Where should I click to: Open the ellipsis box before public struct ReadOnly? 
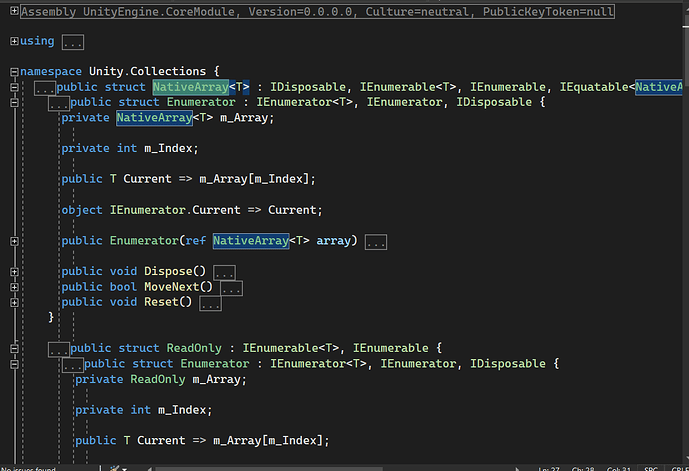[58, 350]
